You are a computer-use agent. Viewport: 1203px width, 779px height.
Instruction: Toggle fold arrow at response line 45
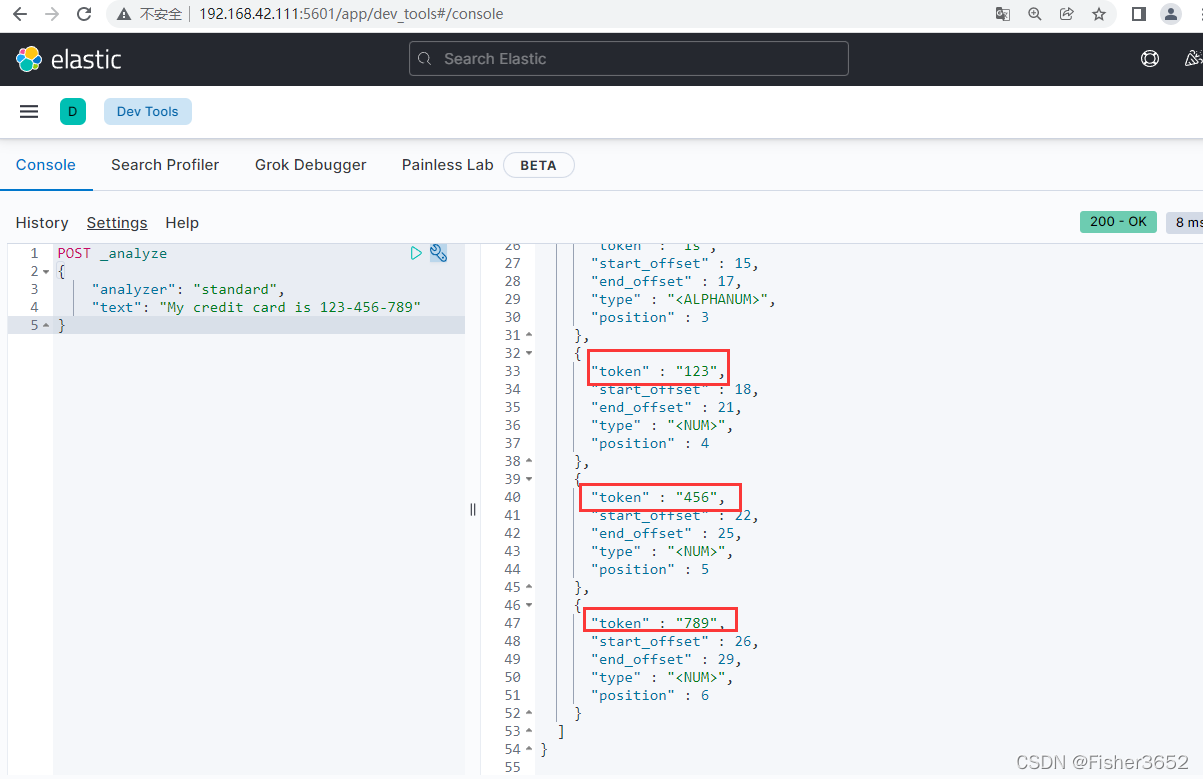(529, 587)
